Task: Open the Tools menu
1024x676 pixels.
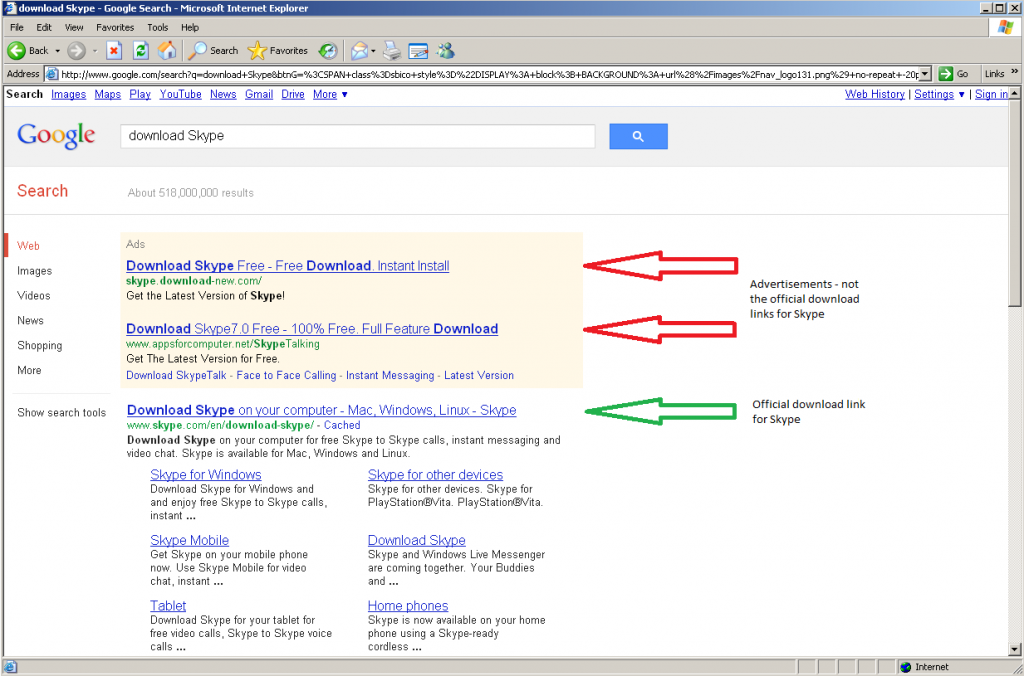Action: point(157,27)
